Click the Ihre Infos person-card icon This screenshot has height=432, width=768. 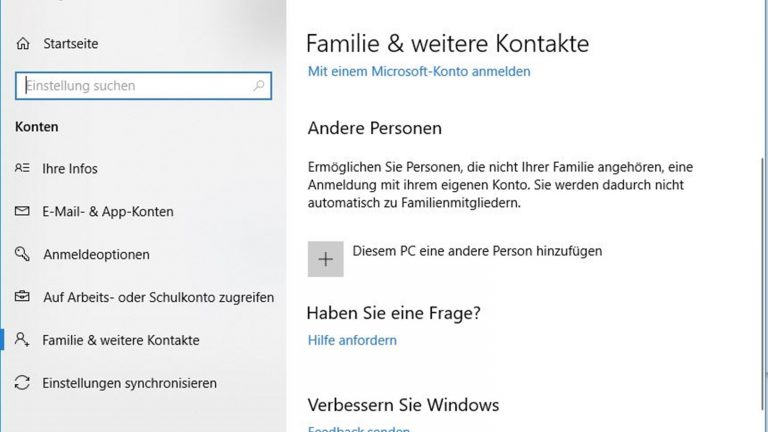pyautogui.click(x=23, y=169)
